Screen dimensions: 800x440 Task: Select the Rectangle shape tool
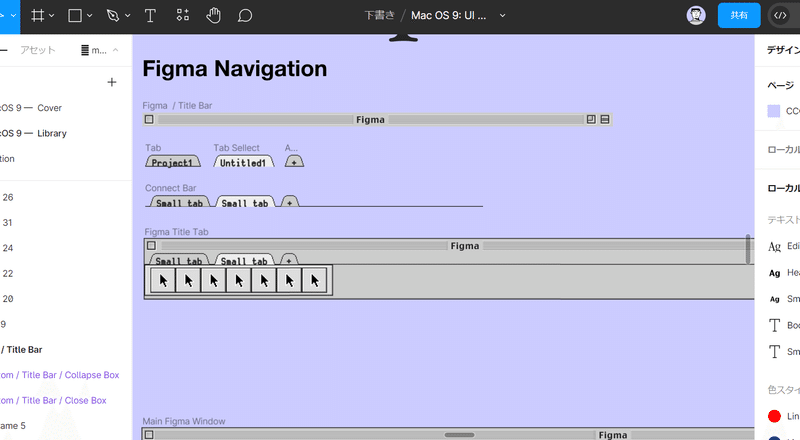pyautogui.click(x=75, y=15)
